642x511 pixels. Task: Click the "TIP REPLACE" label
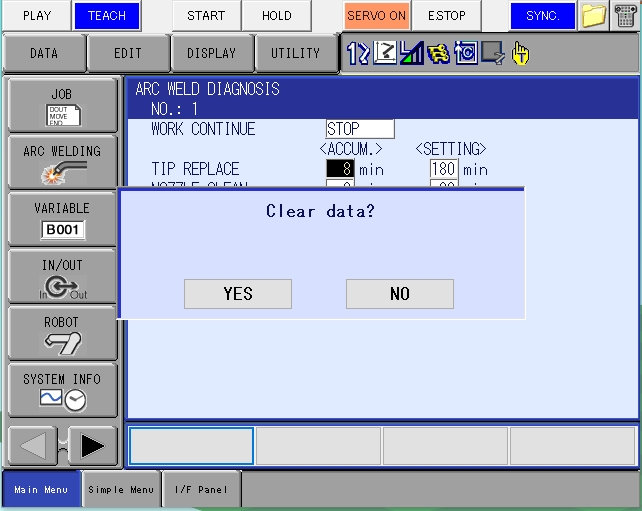pos(195,169)
